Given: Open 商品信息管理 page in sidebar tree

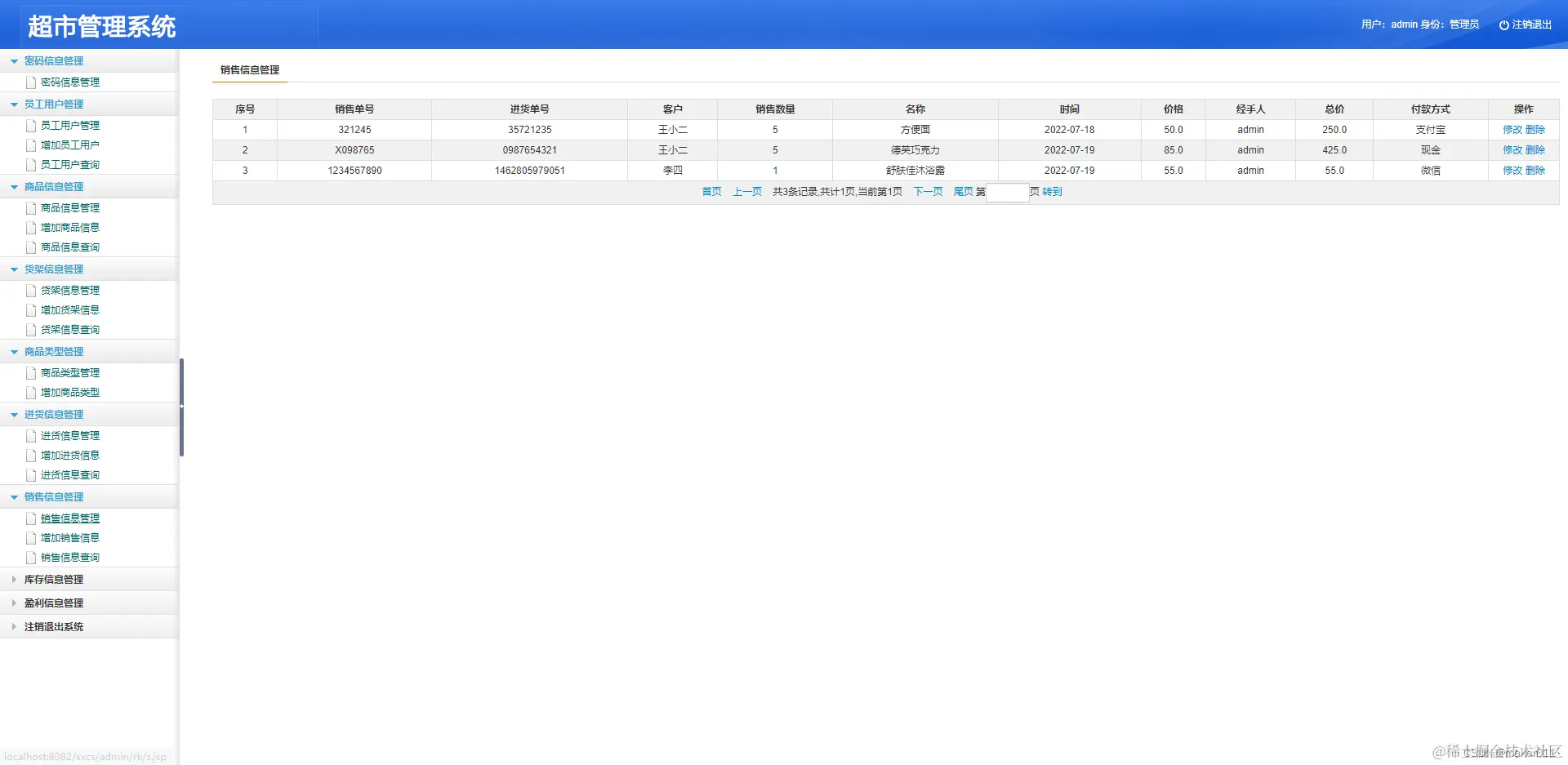Looking at the screenshot, I should pyautogui.click(x=70, y=208).
